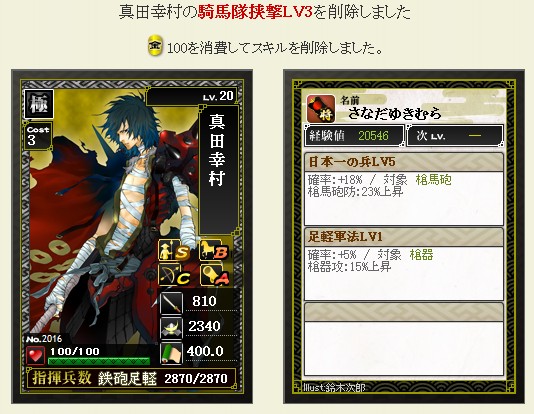Screen dimensions: 534x414
Task: Click the red heart HP icon
Action: click(x=36, y=356)
